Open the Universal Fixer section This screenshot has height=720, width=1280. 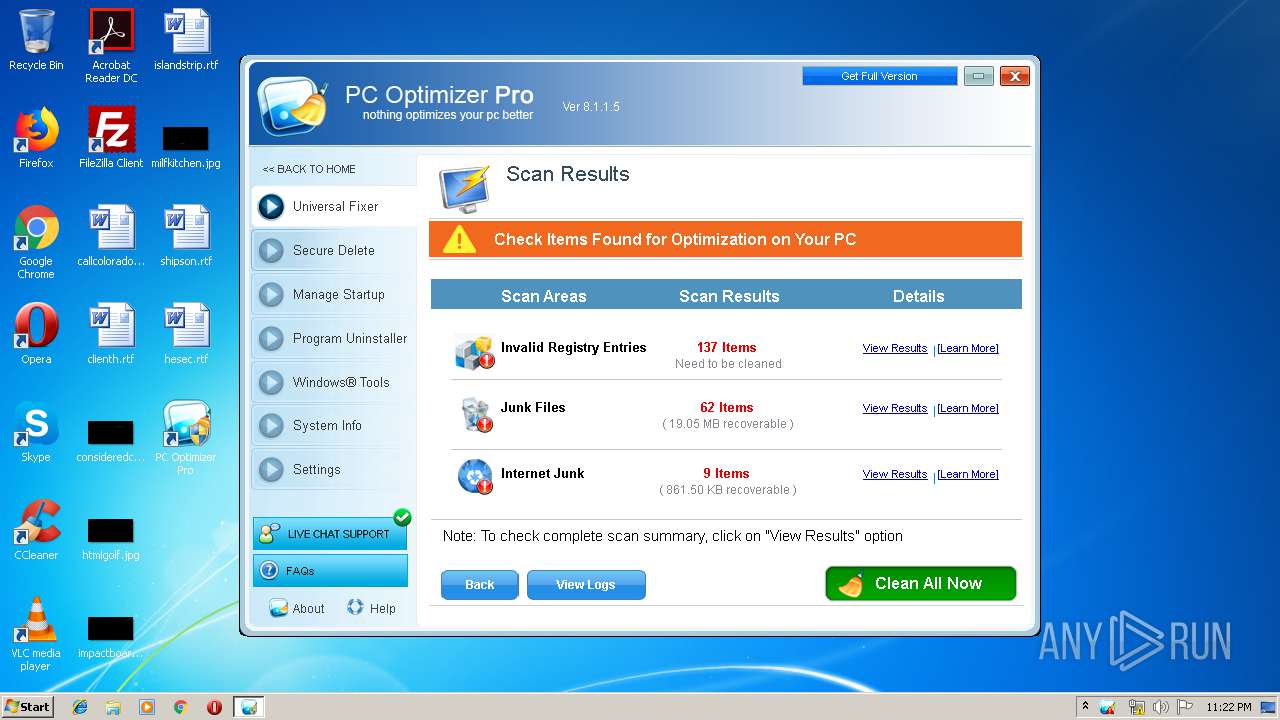click(x=334, y=206)
